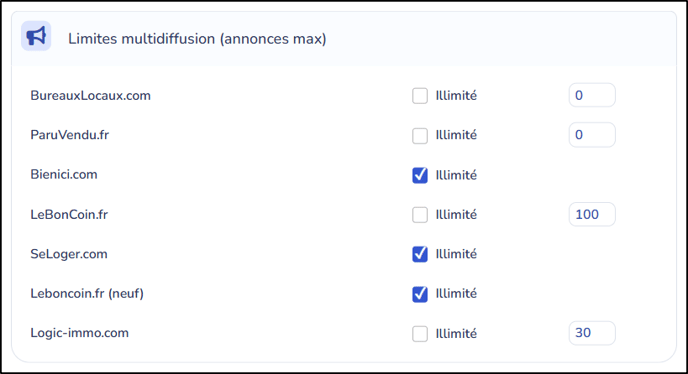Click the SeLoger.com portal label
Screen dimensions: 688x374
(69, 254)
